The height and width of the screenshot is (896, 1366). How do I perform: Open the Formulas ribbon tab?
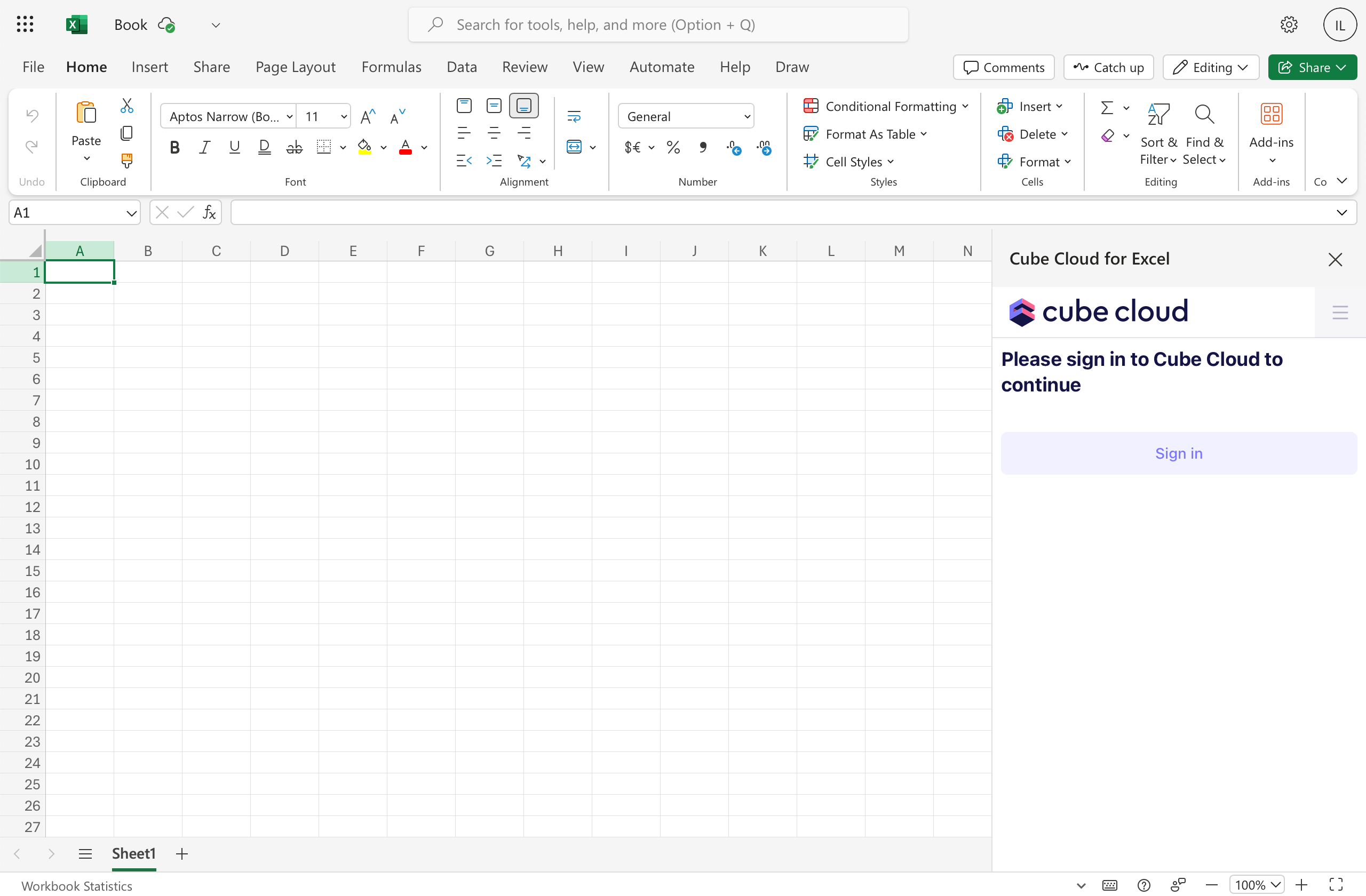pos(391,67)
